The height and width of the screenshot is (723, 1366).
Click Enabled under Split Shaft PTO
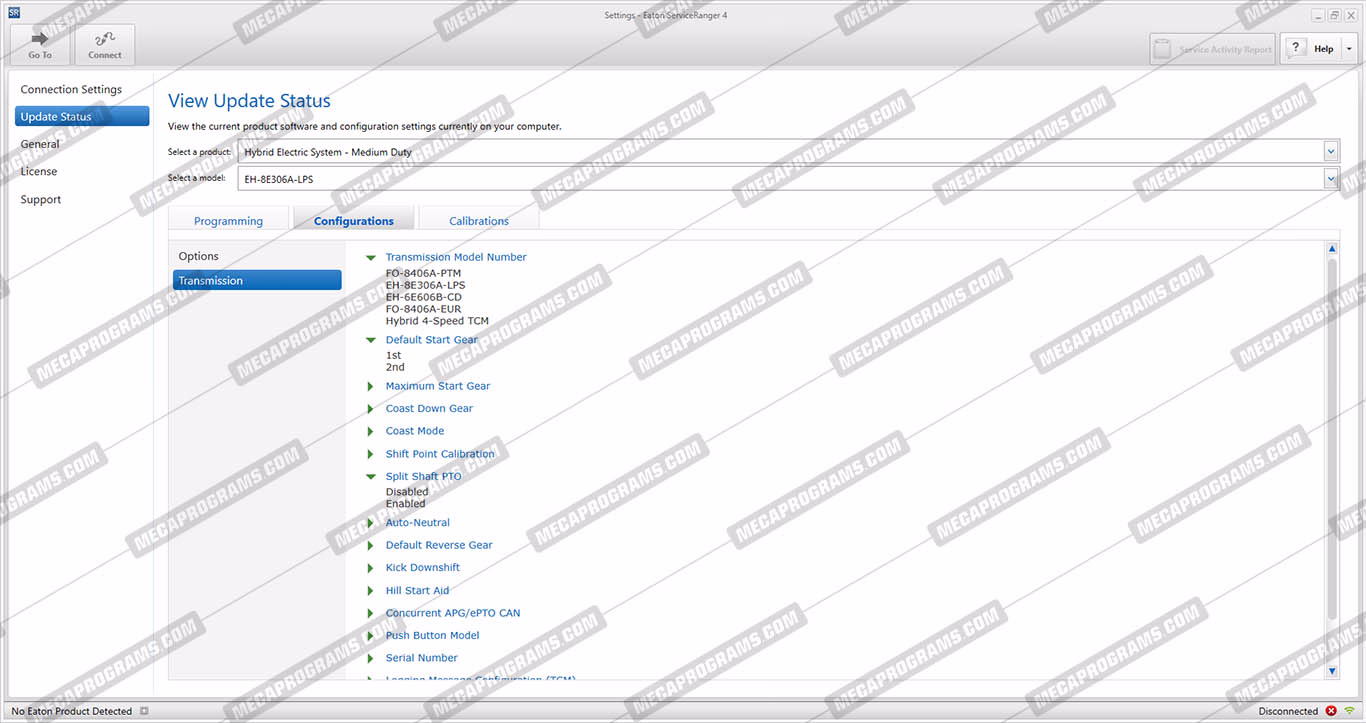click(406, 504)
